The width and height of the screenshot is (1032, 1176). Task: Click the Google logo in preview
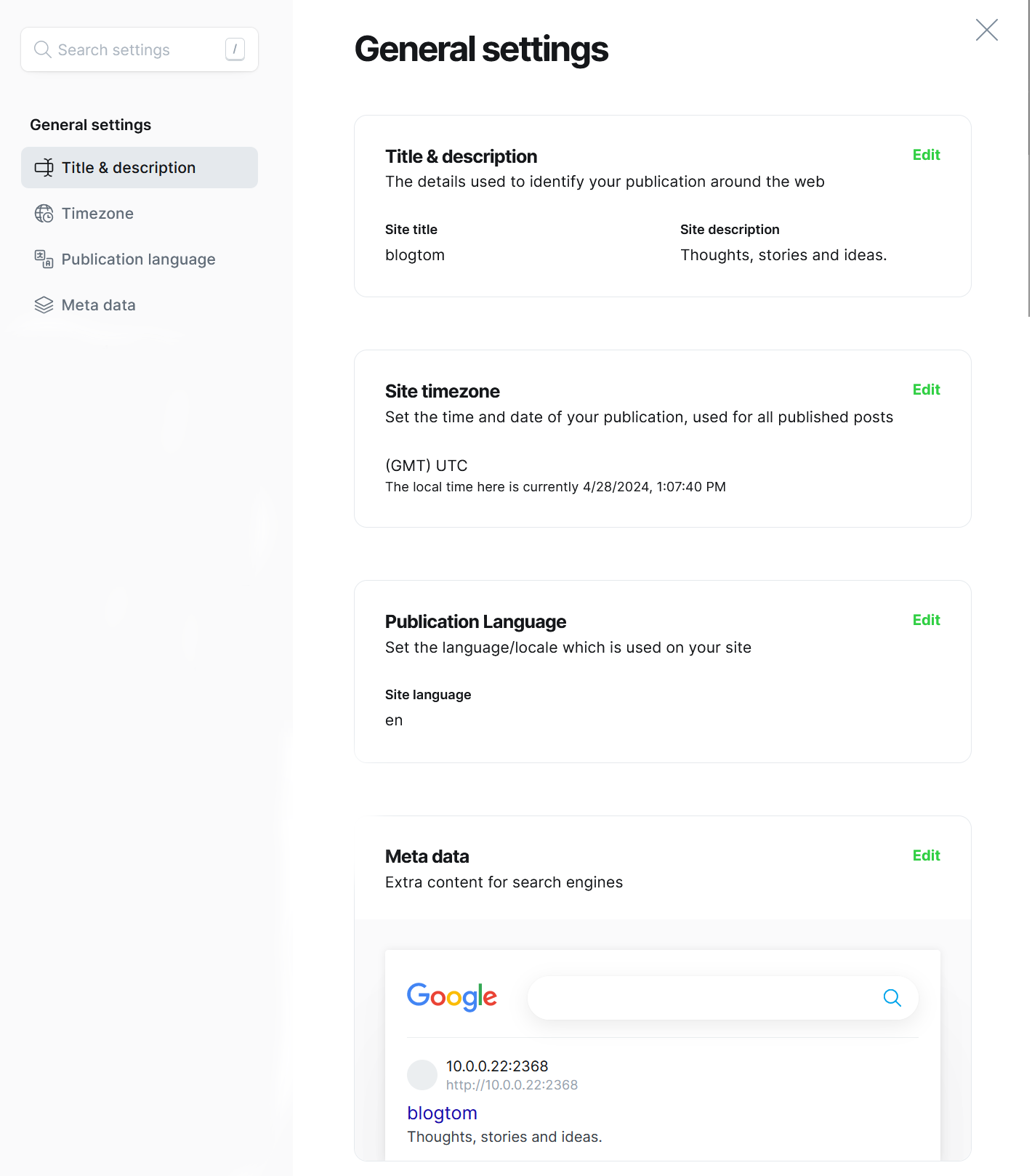coord(451,996)
